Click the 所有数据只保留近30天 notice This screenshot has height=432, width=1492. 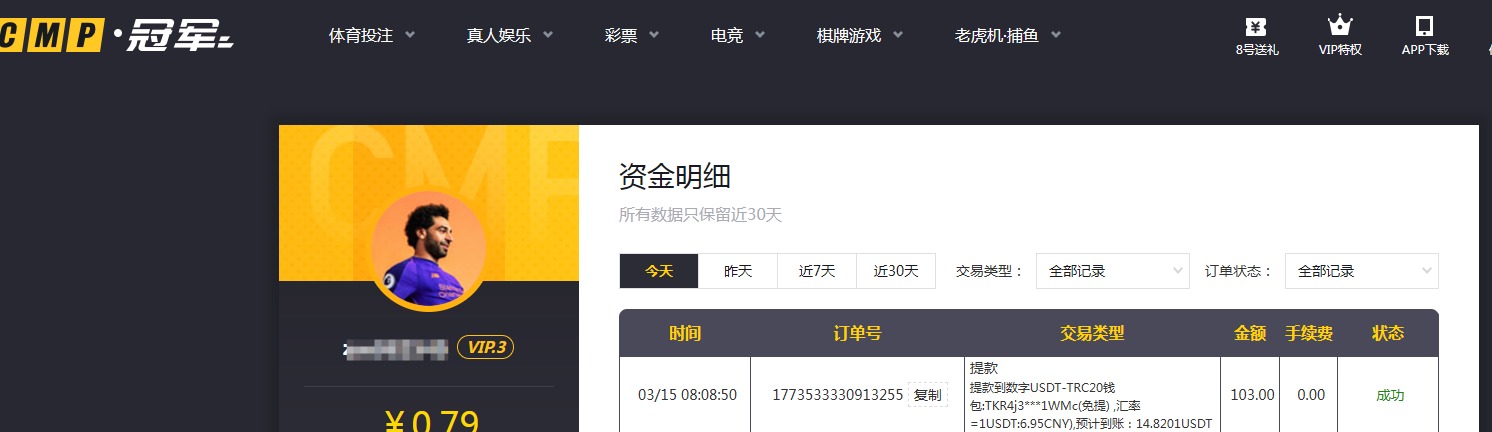(700, 214)
